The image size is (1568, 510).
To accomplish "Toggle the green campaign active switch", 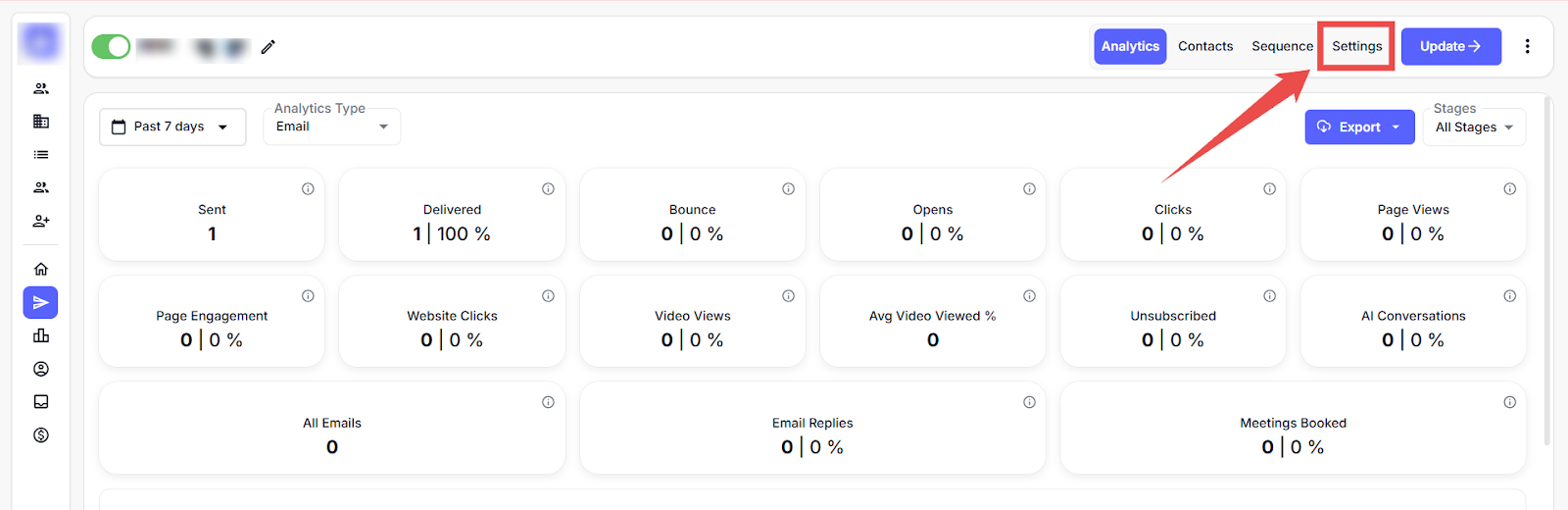I will click(111, 46).
